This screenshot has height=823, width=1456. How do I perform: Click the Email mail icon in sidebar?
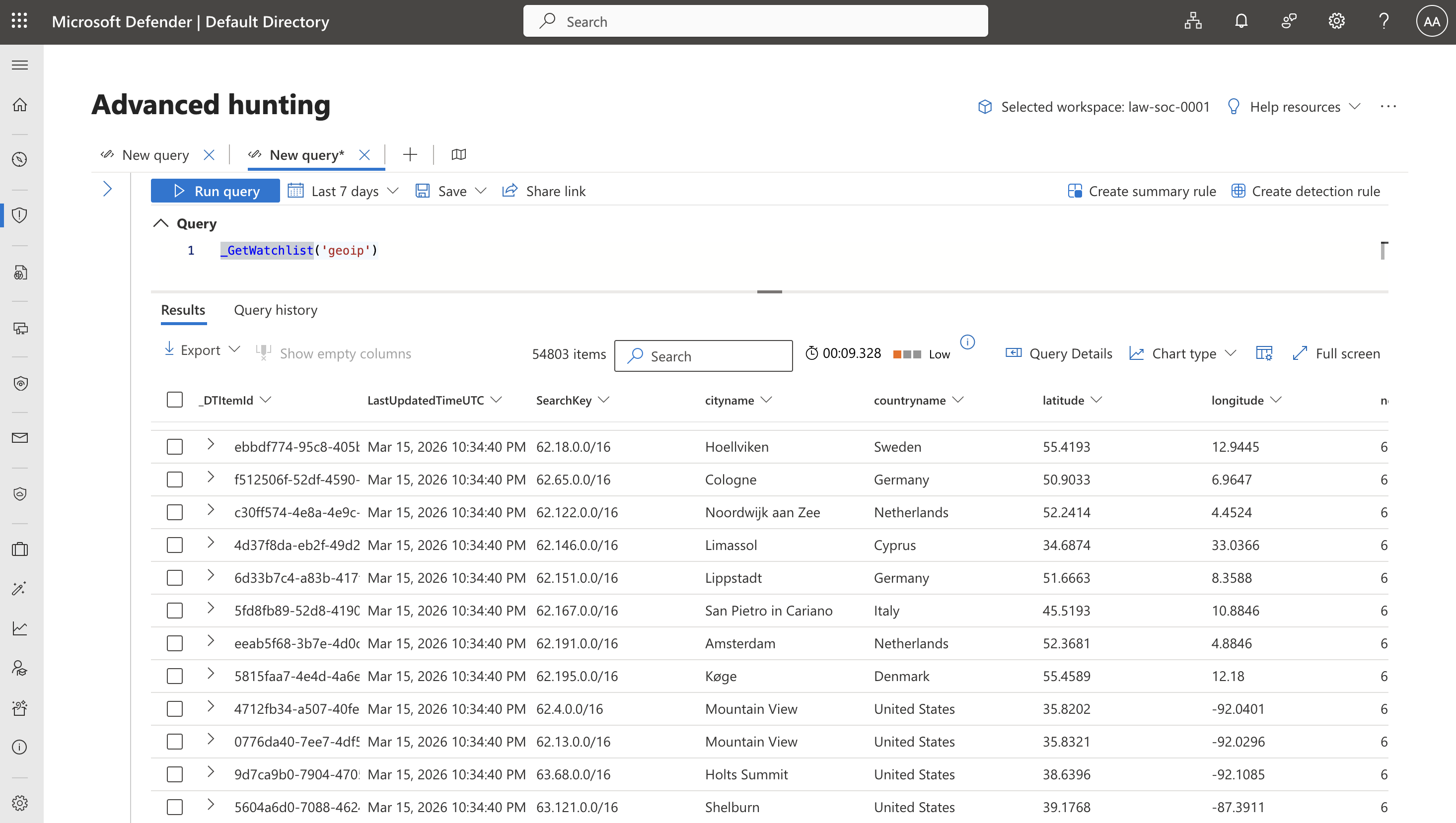click(20, 438)
